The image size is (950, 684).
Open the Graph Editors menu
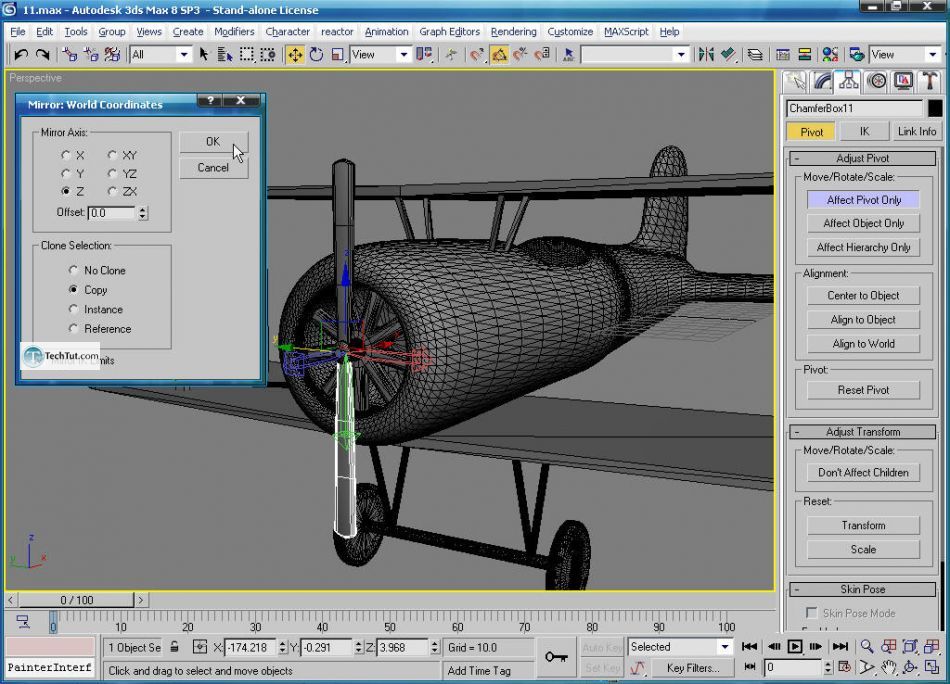pyautogui.click(x=450, y=32)
